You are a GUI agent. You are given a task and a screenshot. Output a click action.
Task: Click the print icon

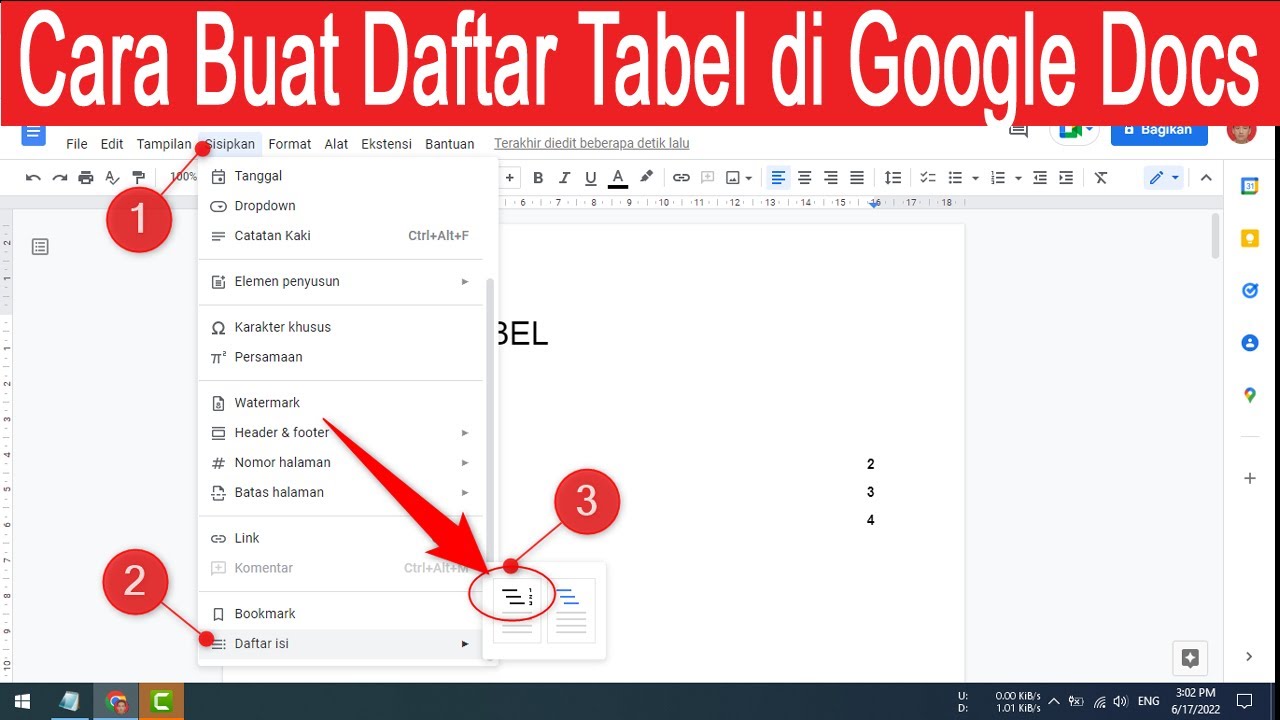click(x=86, y=178)
